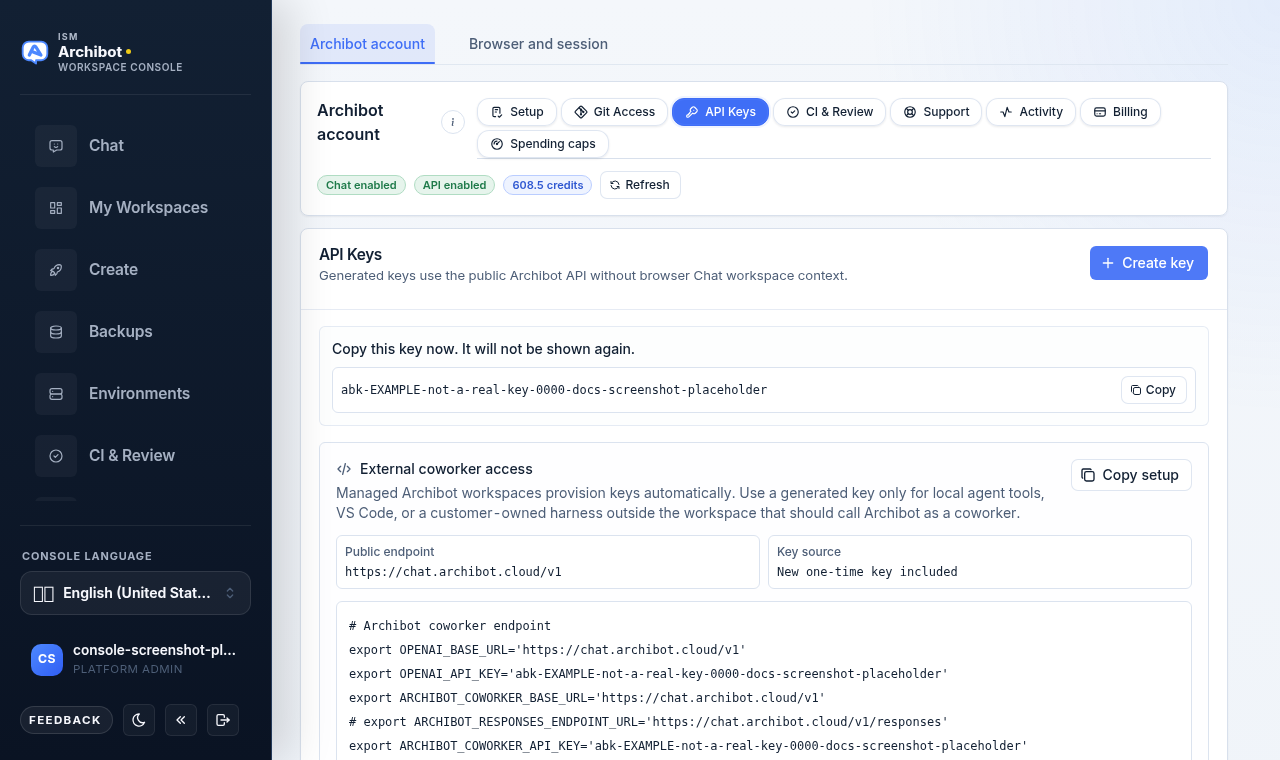Screen dimensions: 1280x760
Task: Open My Workspaces from sidebar text
Action: tap(148, 208)
